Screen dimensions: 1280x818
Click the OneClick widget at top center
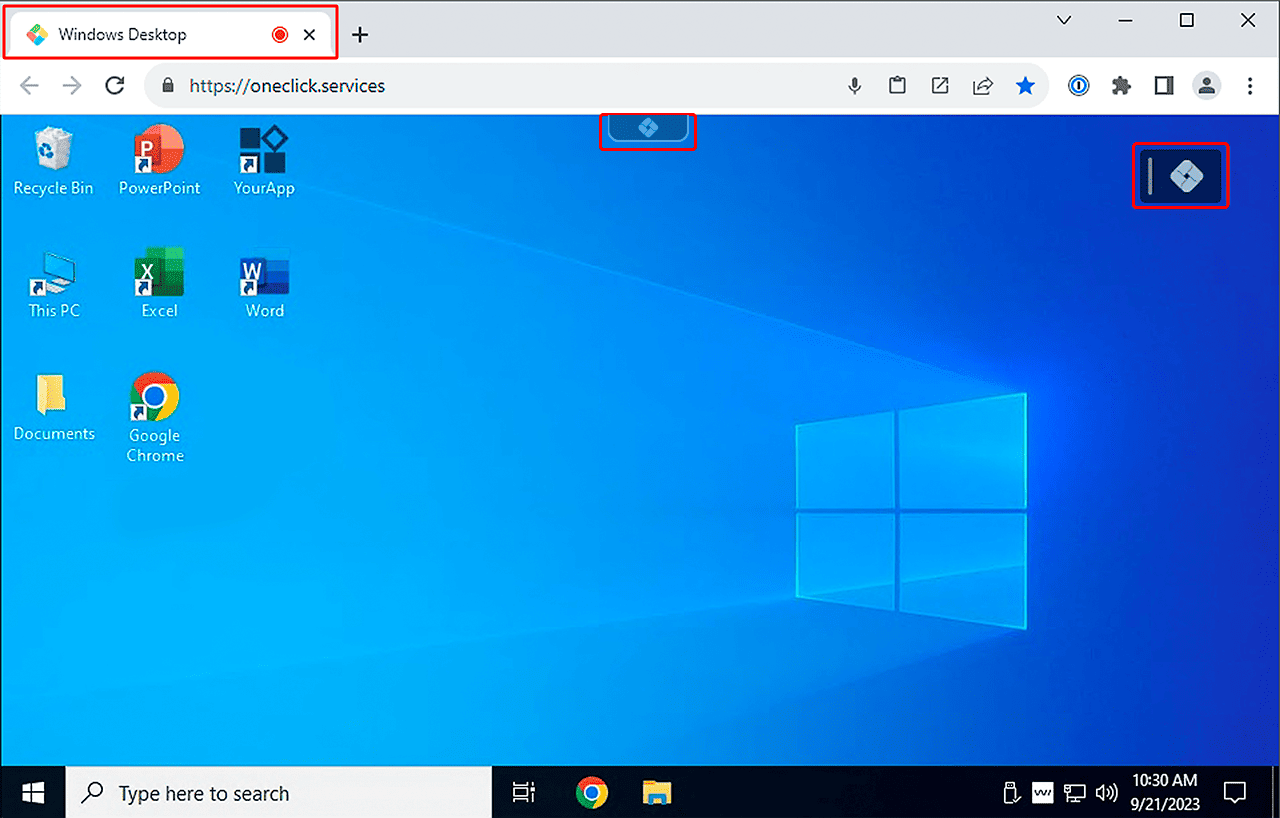pyautogui.click(x=647, y=129)
